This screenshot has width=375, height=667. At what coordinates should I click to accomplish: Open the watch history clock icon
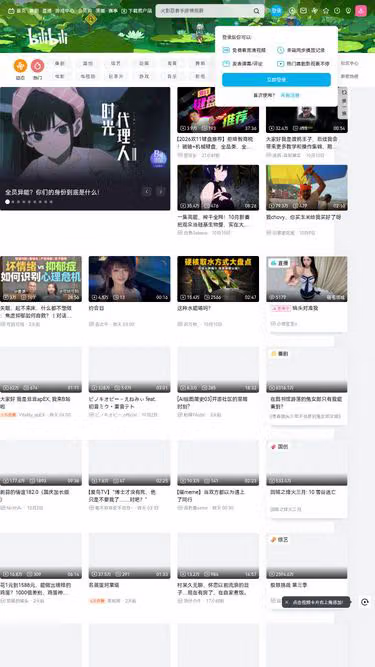(x=337, y=11)
